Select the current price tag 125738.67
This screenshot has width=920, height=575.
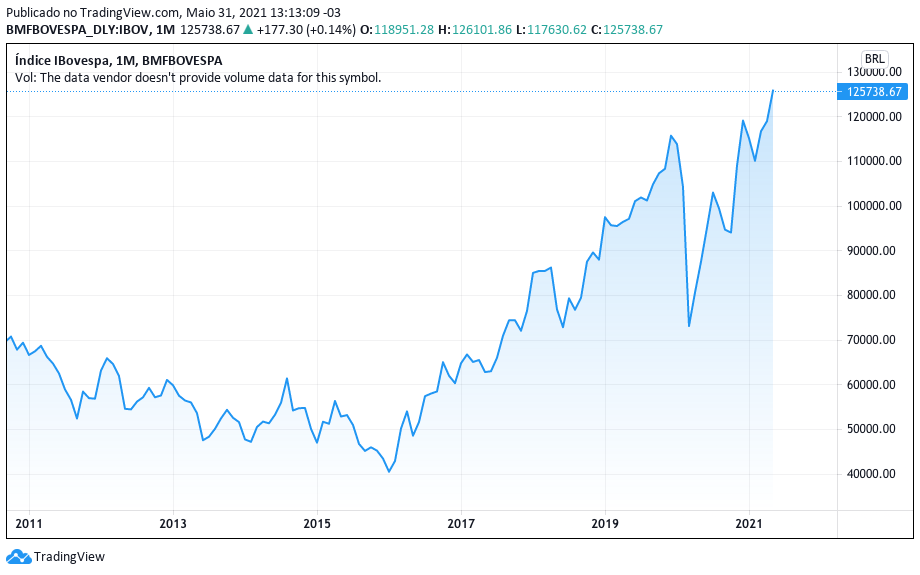point(872,92)
